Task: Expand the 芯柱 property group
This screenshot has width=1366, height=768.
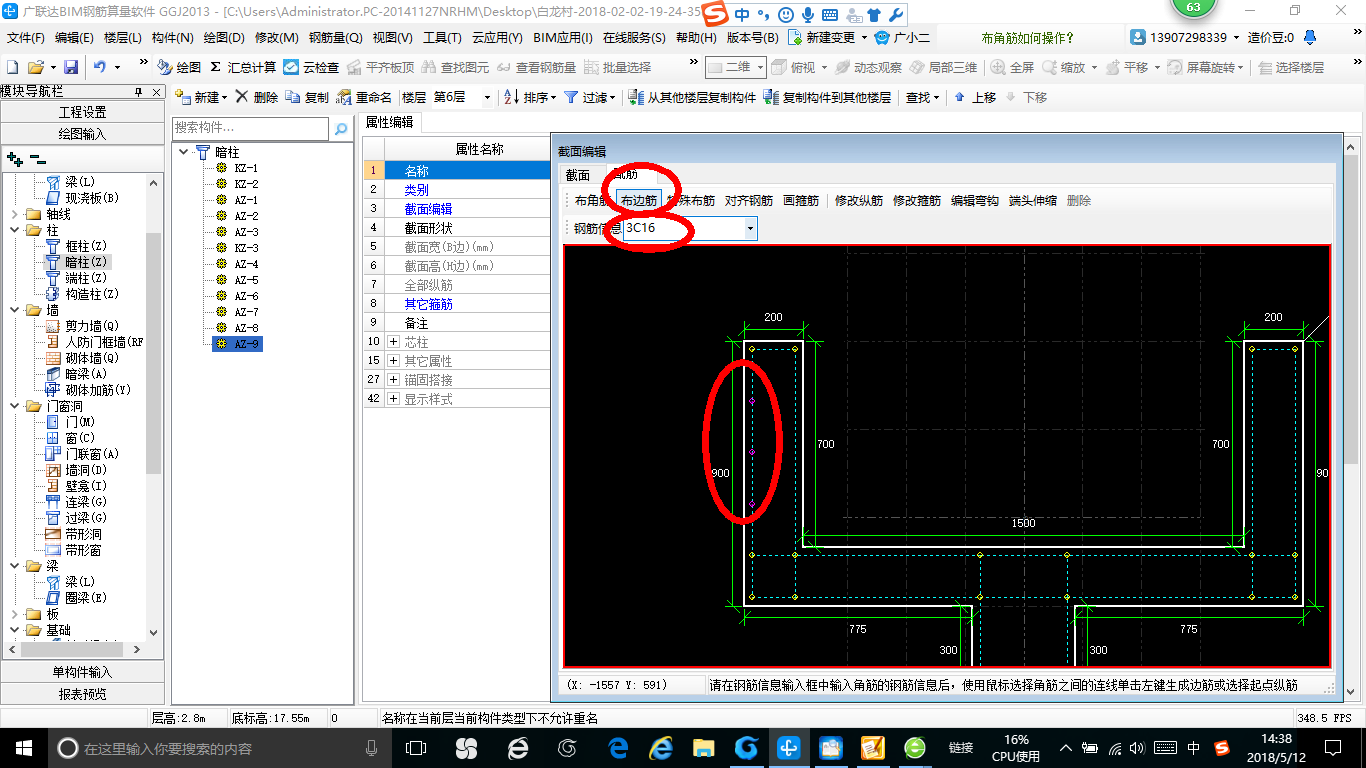Action: pyautogui.click(x=393, y=342)
